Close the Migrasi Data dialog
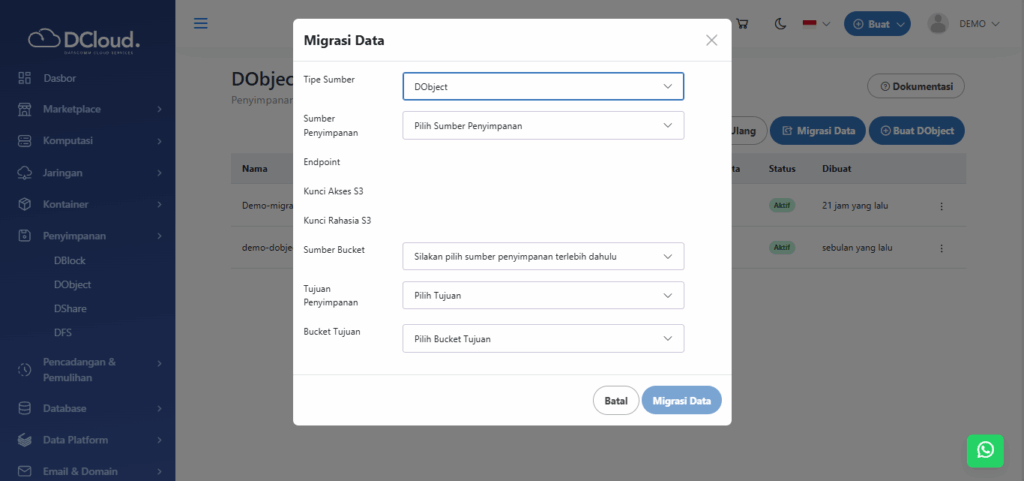 (x=711, y=40)
